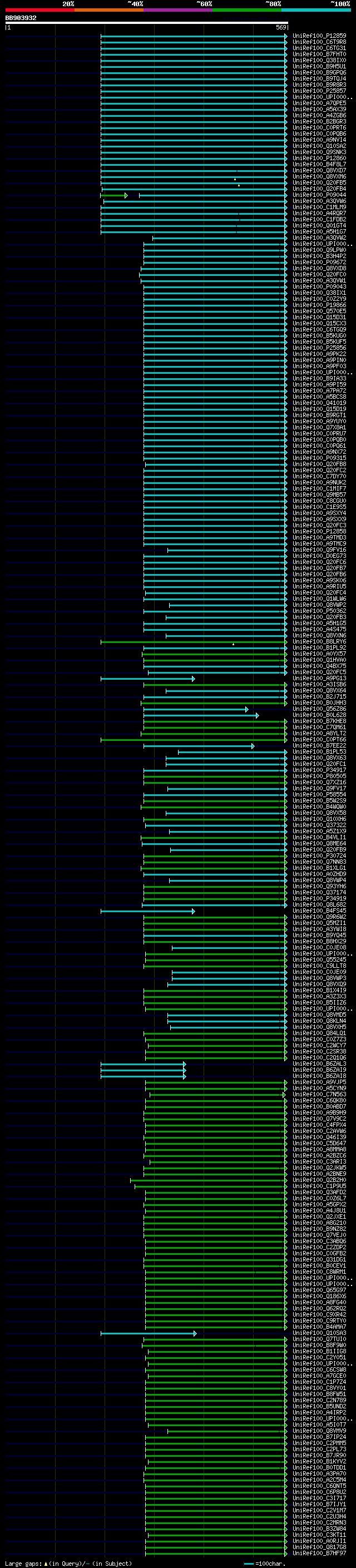Click the query end position 569

tap(281, 27)
